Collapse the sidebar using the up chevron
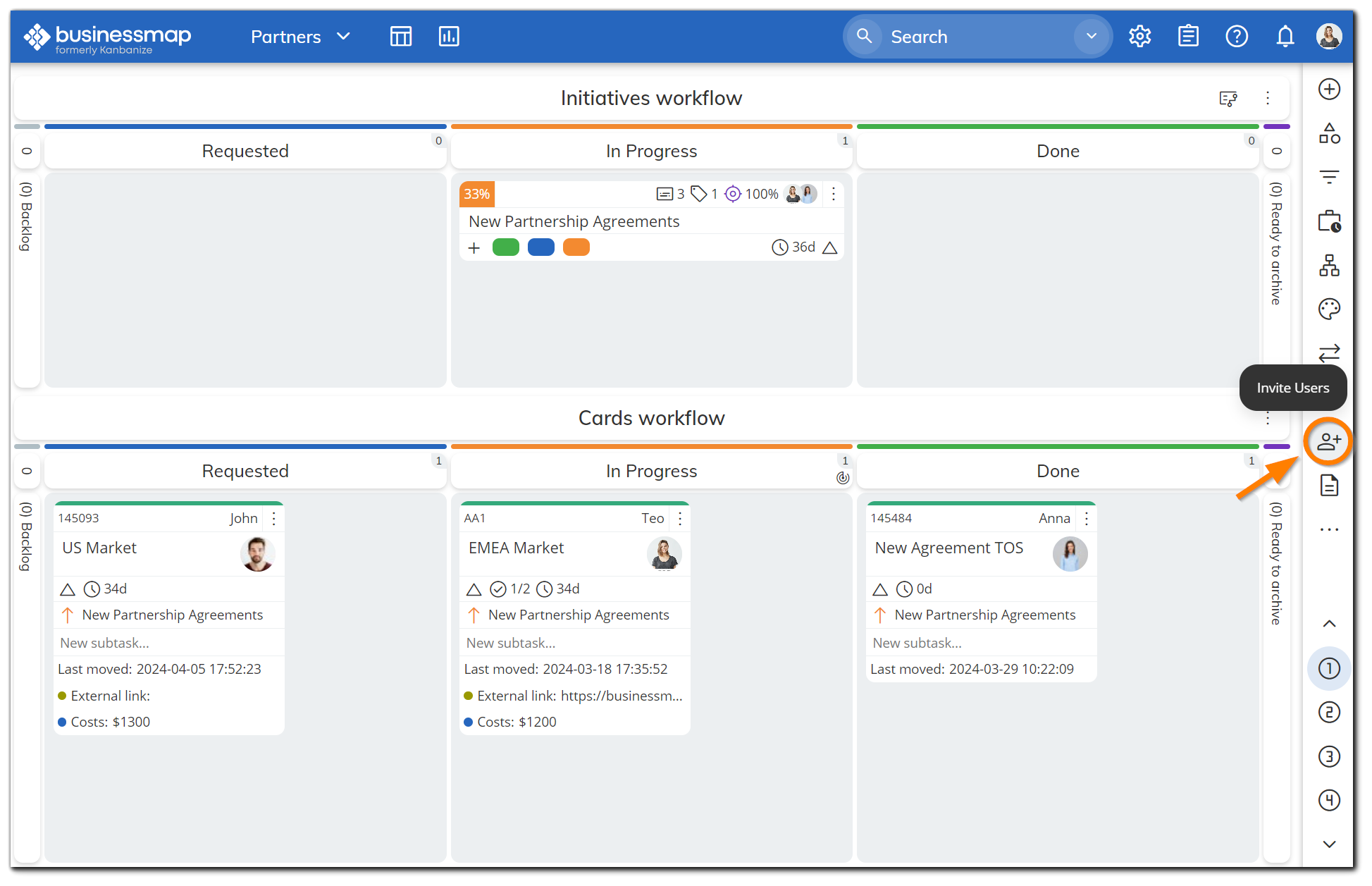1372x886 pixels. click(x=1329, y=623)
